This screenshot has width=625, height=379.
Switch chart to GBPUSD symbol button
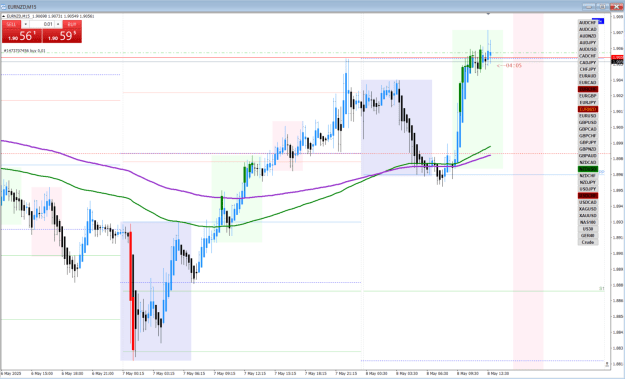588,122
